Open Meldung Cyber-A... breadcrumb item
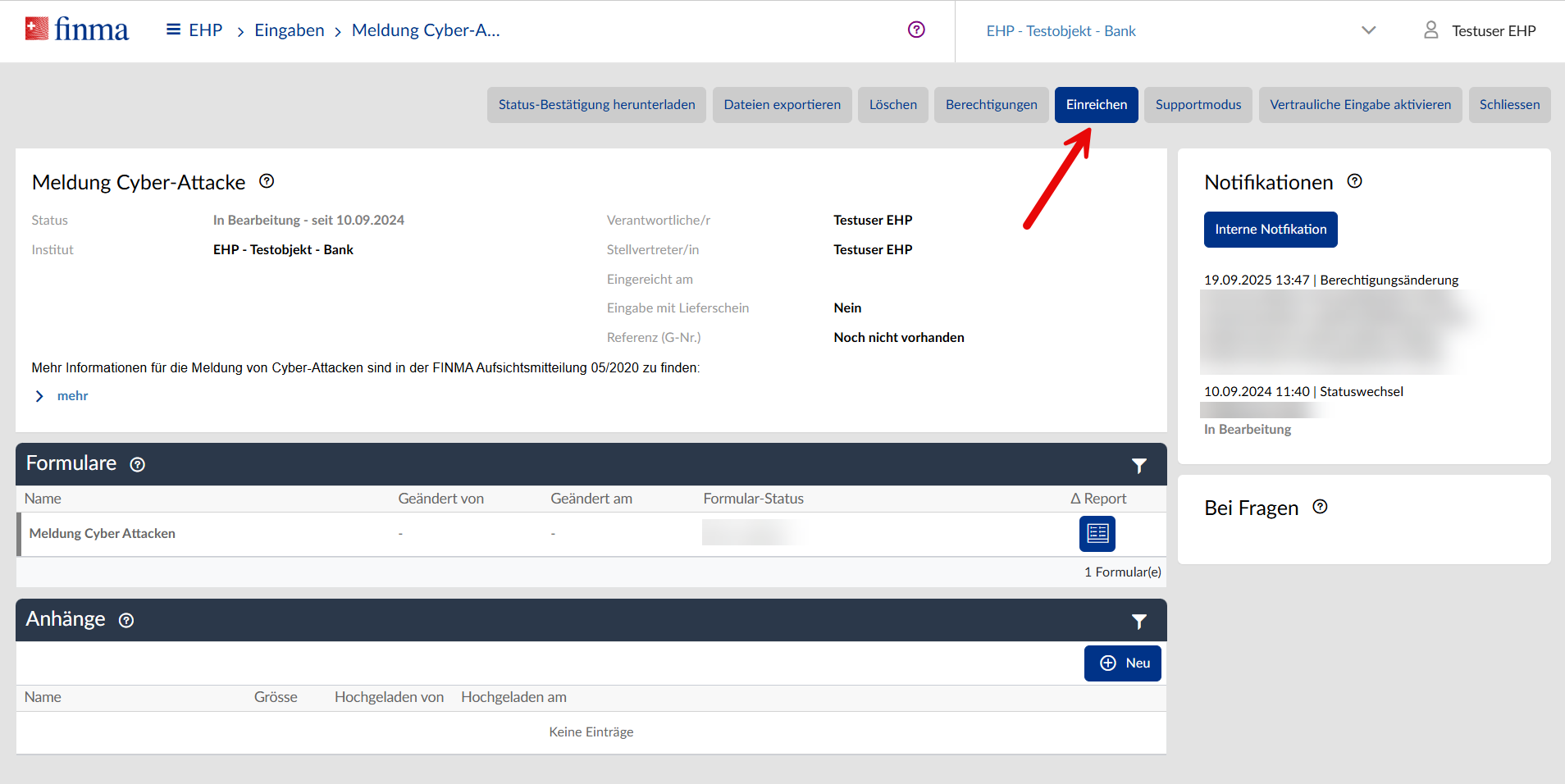Image resolution: width=1565 pixels, height=784 pixels. tap(425, 30)
